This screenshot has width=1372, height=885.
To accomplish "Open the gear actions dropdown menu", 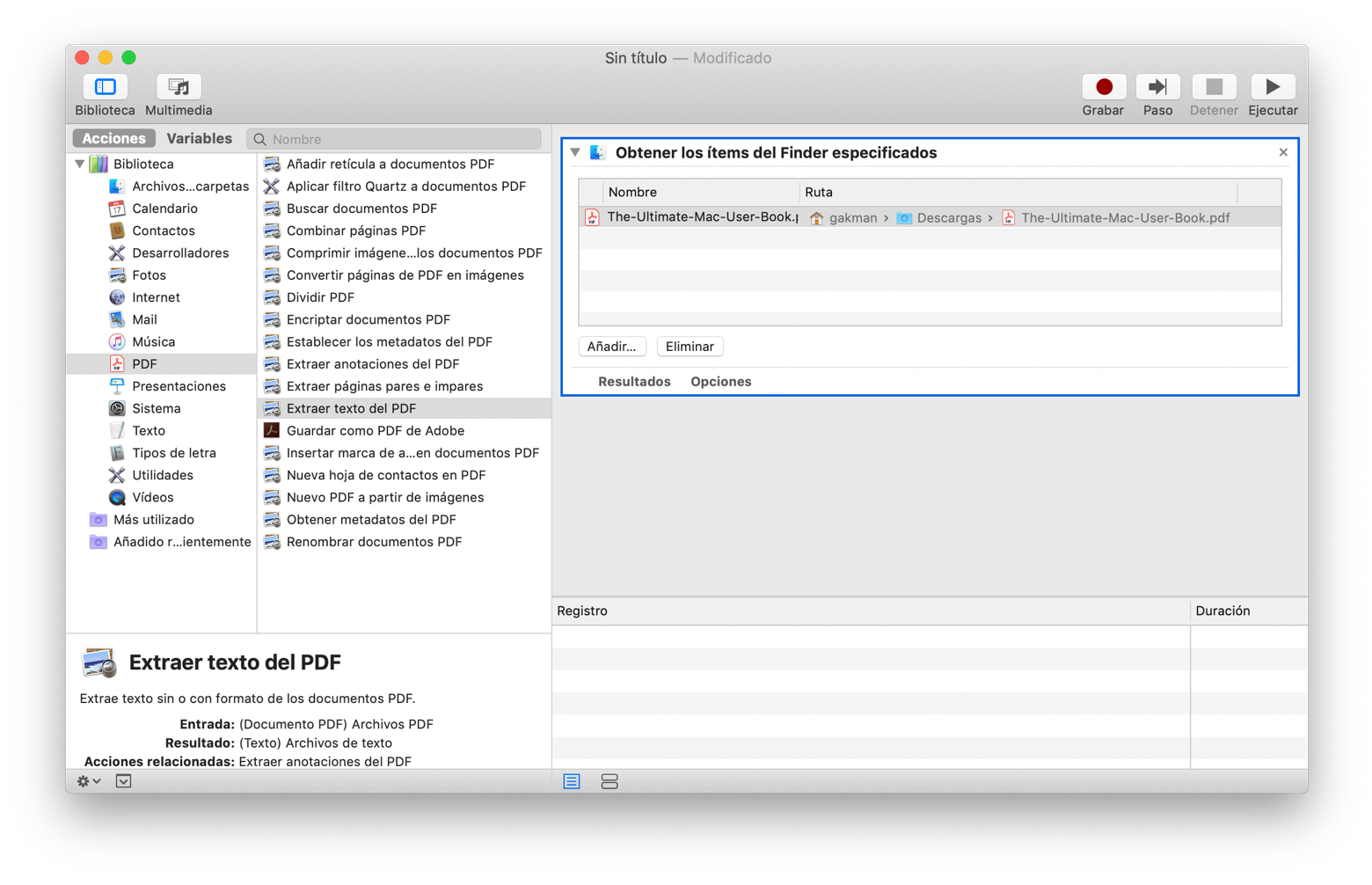I will click(x=88, y=781).
